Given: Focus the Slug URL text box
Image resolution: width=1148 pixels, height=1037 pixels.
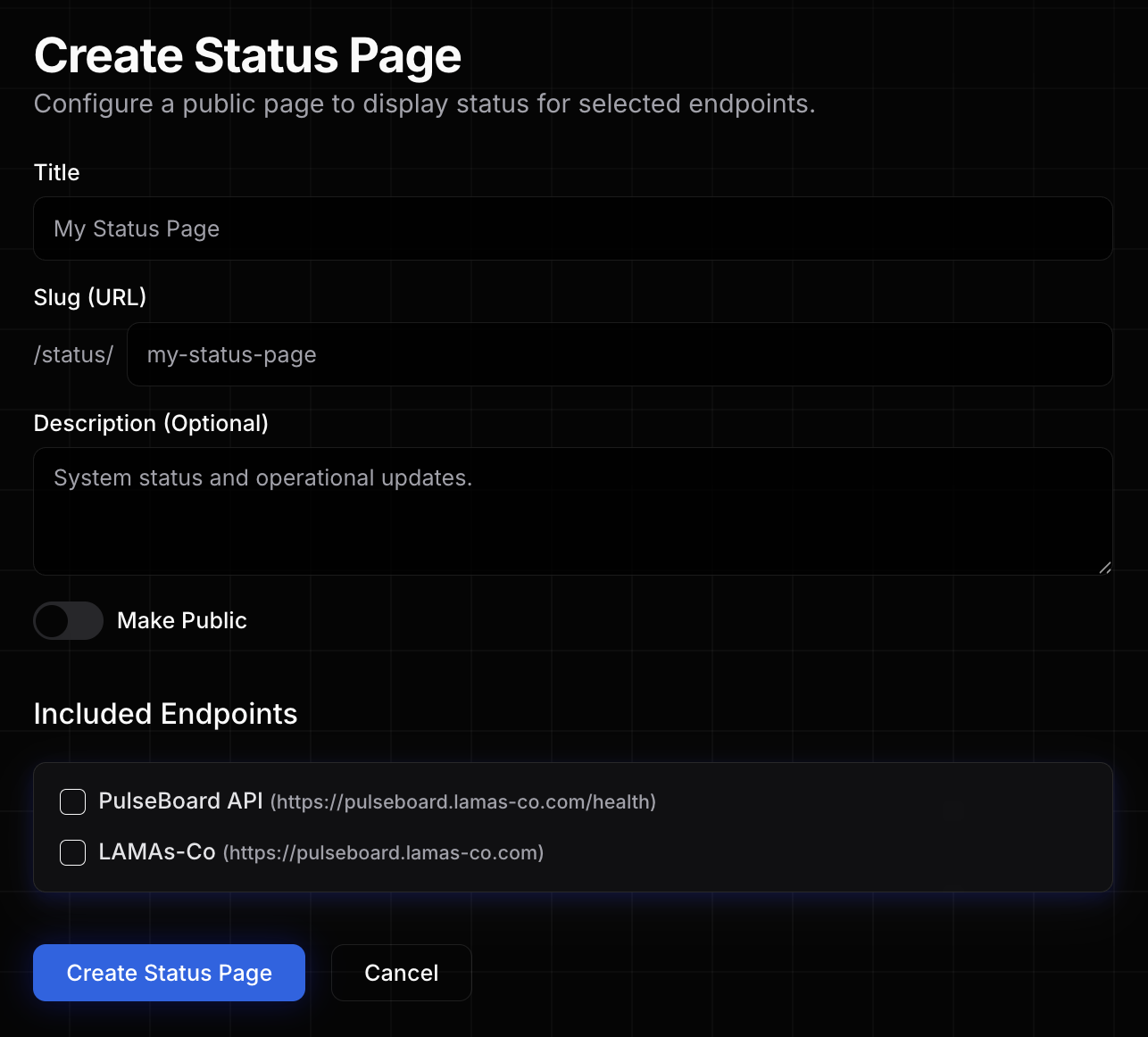Looking at the screenshot, I should [619, 354].
